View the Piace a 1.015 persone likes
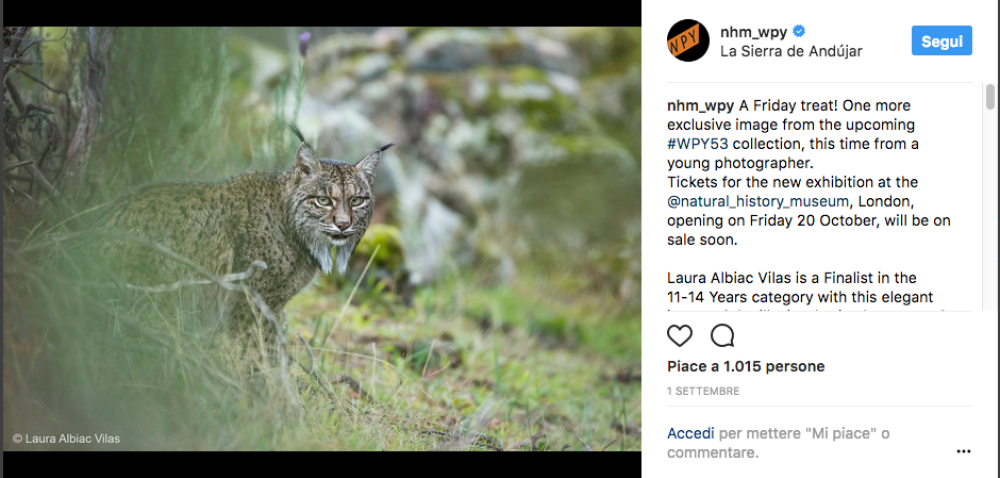This screenshot has height=478, width=1000. 746,367
